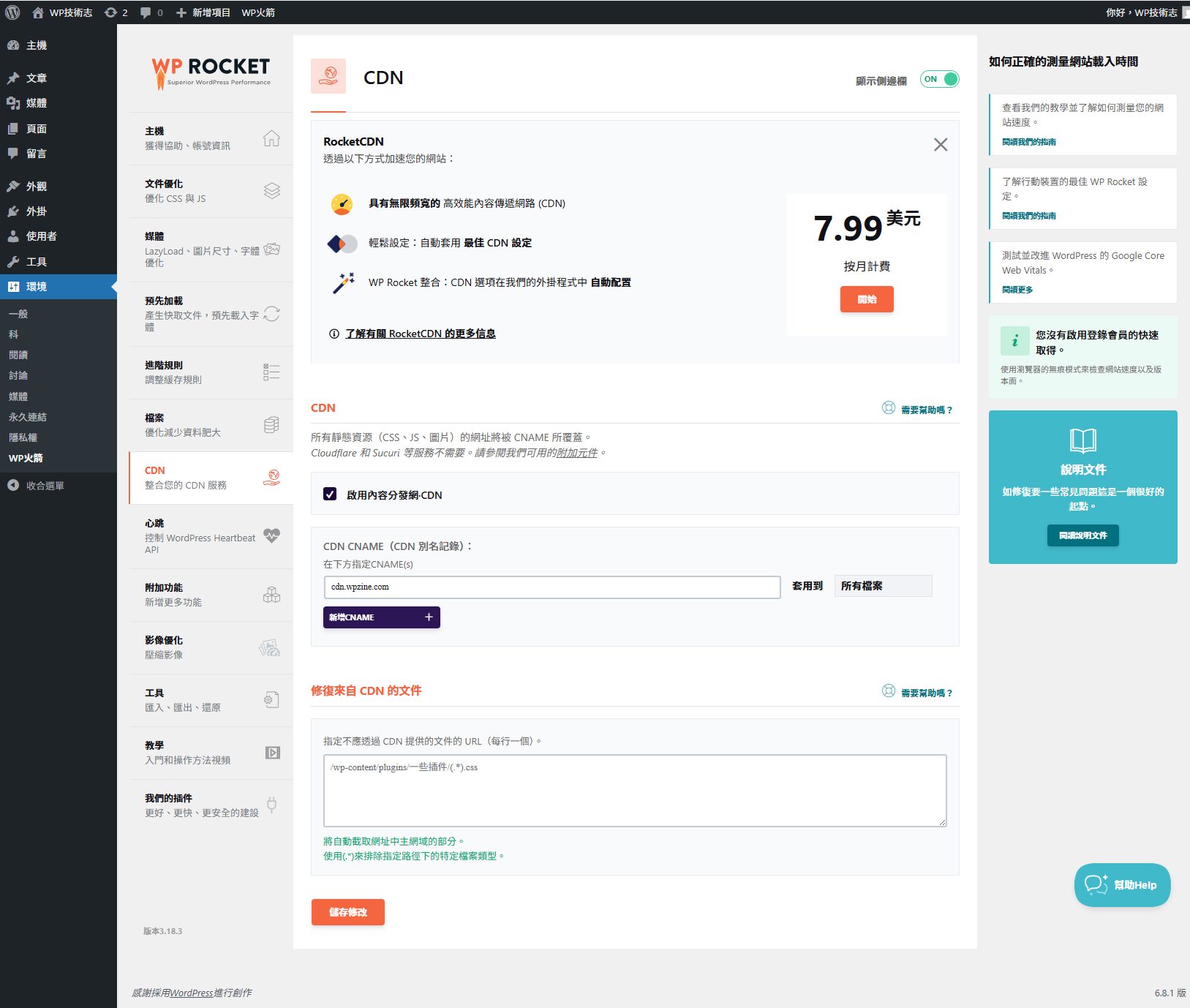The height and width of the screenshot is (1008, 1190).
Task: Click the info icon in the tip box
Action: 1015,341
